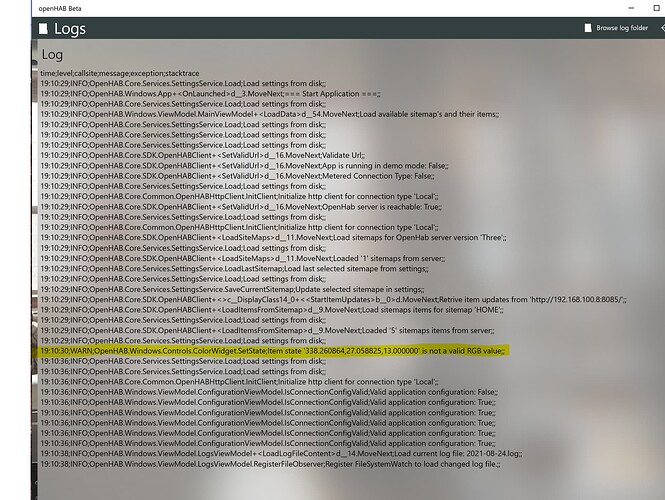Click the folder icon beside Browse log folder

[x=588, y=28]
